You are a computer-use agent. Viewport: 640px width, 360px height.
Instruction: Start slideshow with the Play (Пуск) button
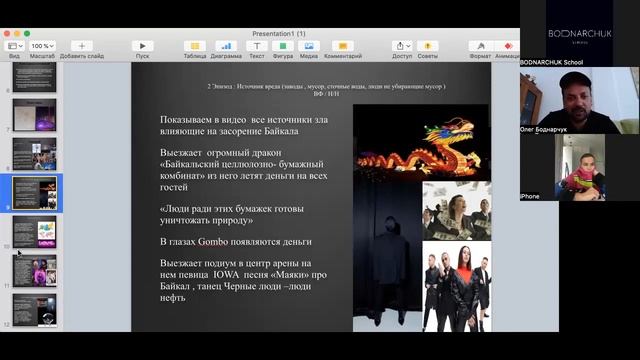pos(142,46)
